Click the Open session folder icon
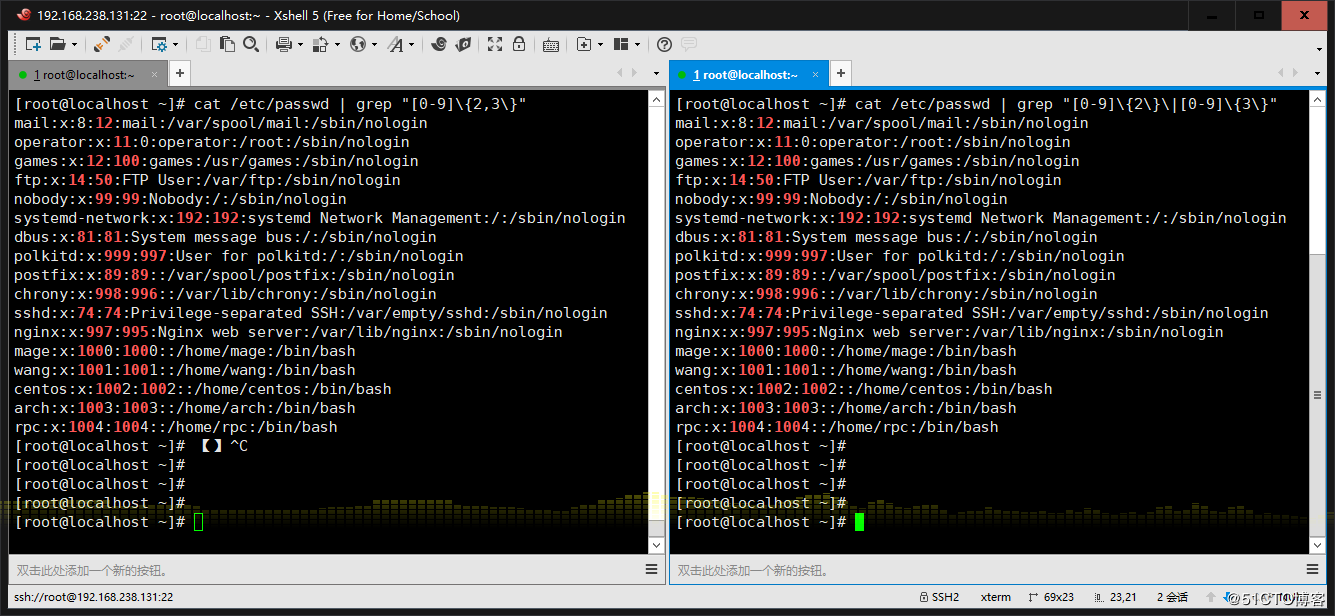The image size is (1335, 616). tap(57, 44)
